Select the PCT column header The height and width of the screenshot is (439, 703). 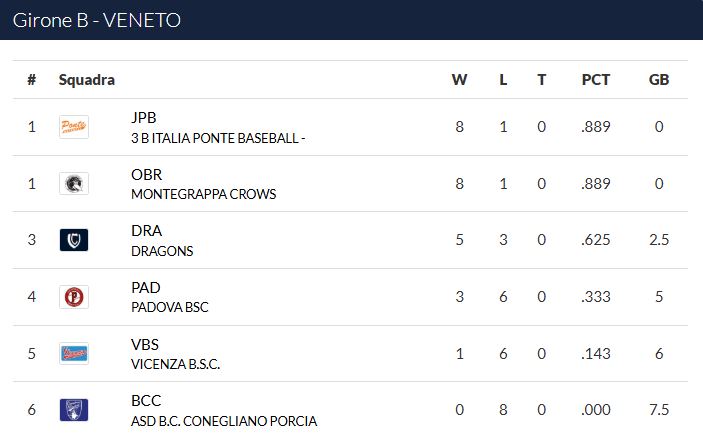[595, 80]
